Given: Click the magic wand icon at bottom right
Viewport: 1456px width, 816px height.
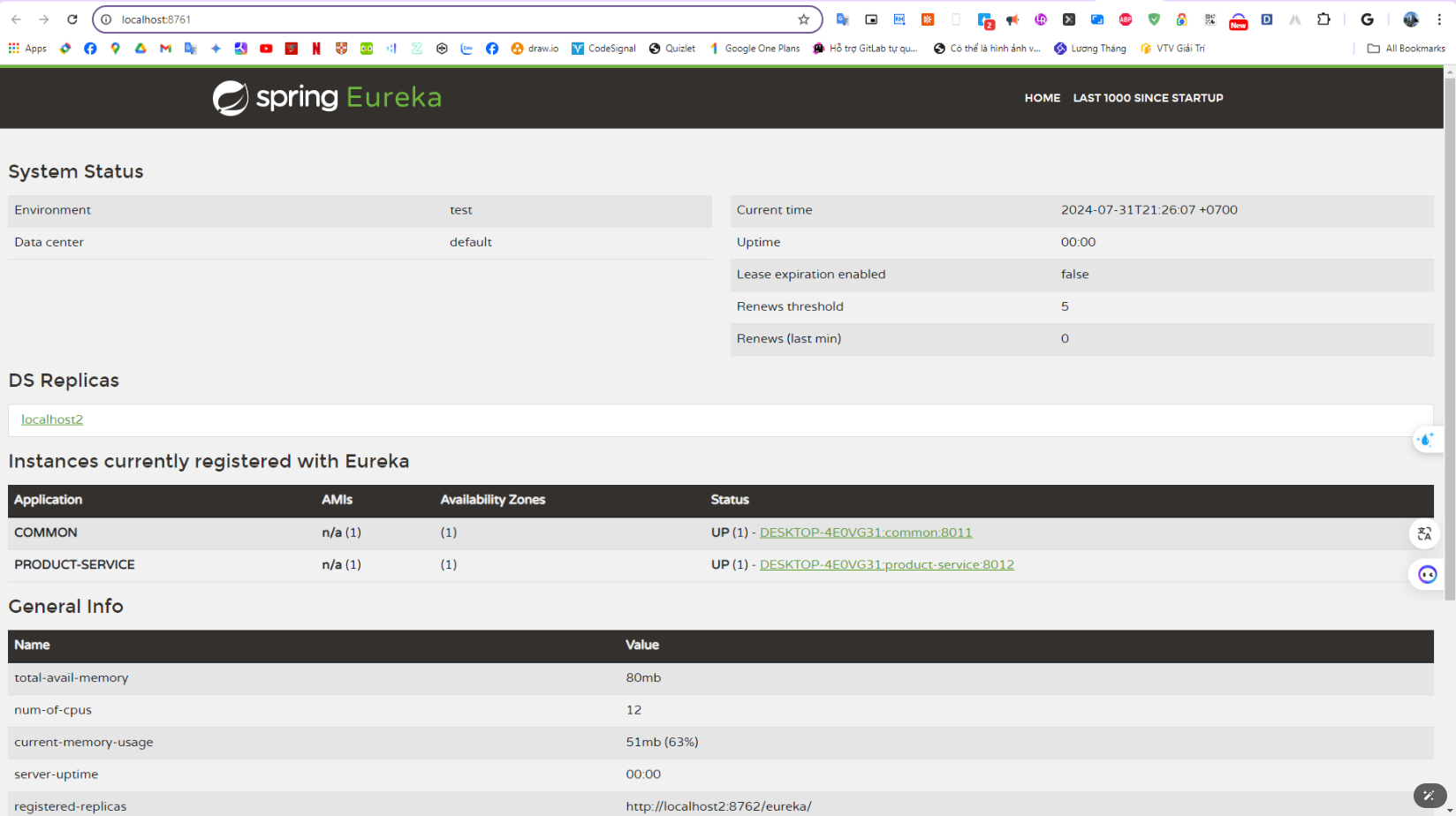Looking at the screenshot, I should 1429,796.
